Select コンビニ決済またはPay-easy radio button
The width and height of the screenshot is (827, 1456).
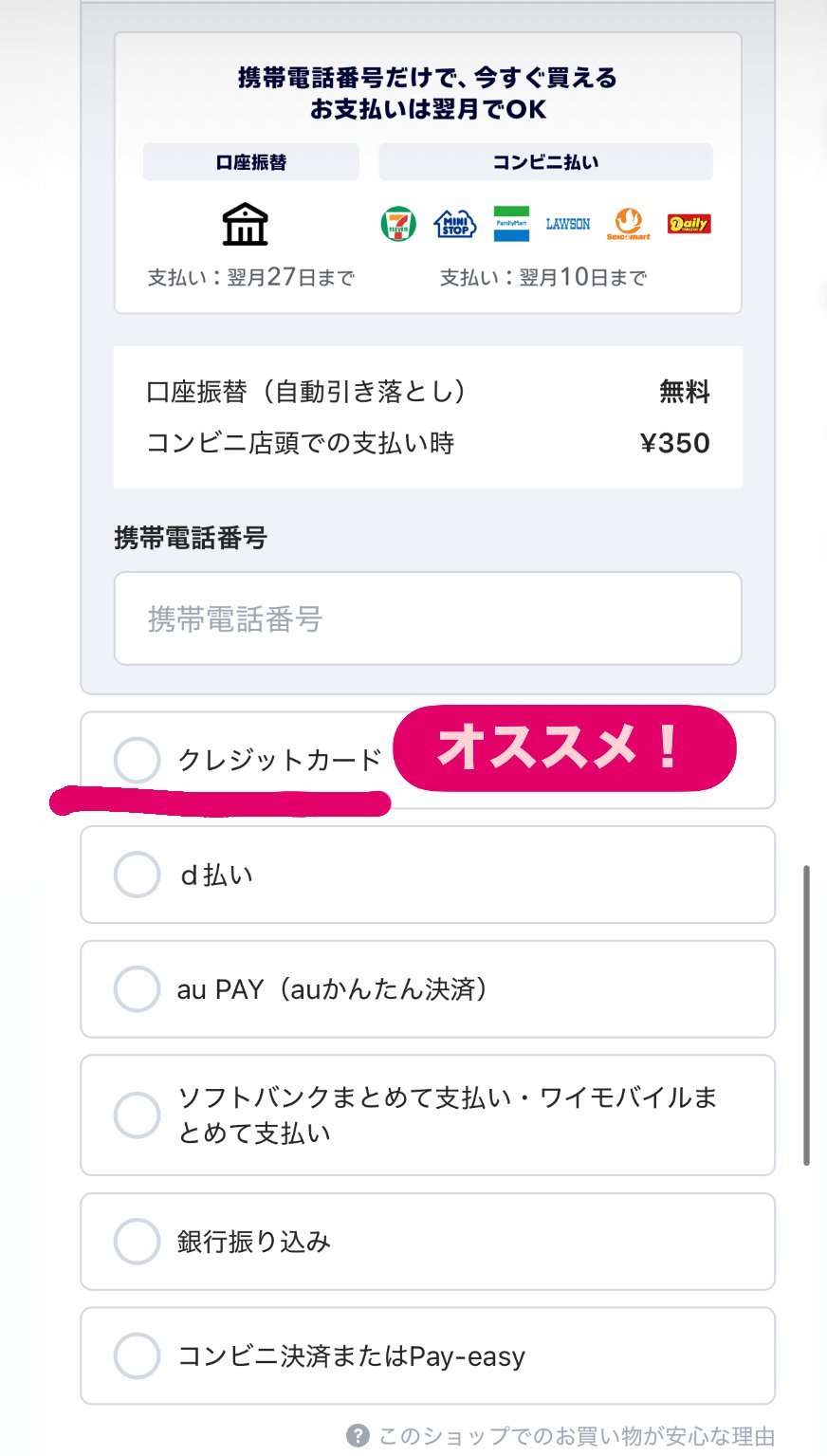pos(138,1356)
